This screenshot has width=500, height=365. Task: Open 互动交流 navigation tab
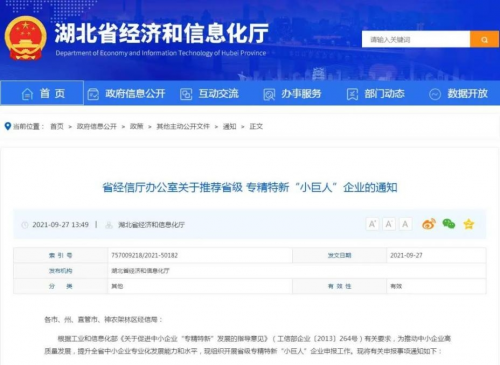218,94
